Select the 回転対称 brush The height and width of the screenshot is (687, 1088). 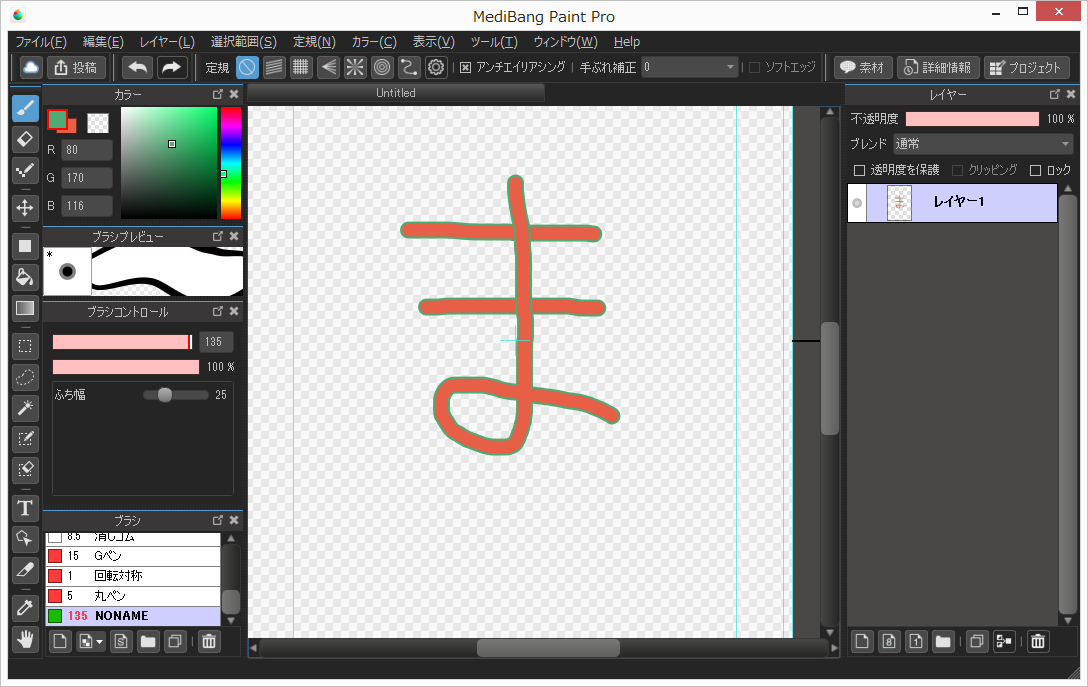point(133,576)
